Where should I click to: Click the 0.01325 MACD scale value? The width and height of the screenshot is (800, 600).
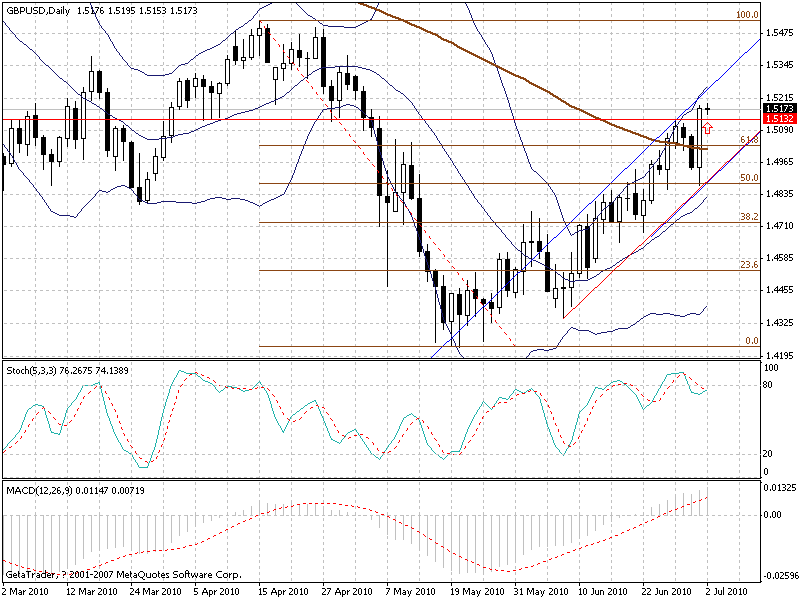click(x=780, y=488)
